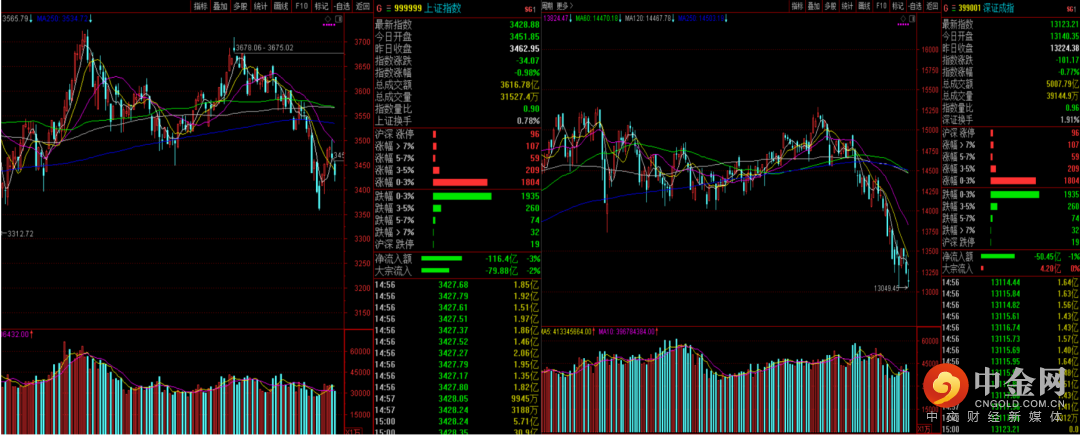Toggle 叠加 overlay on the left chart
The height and width of the screenshot is (435, 1080).
[x=220, y=6]
